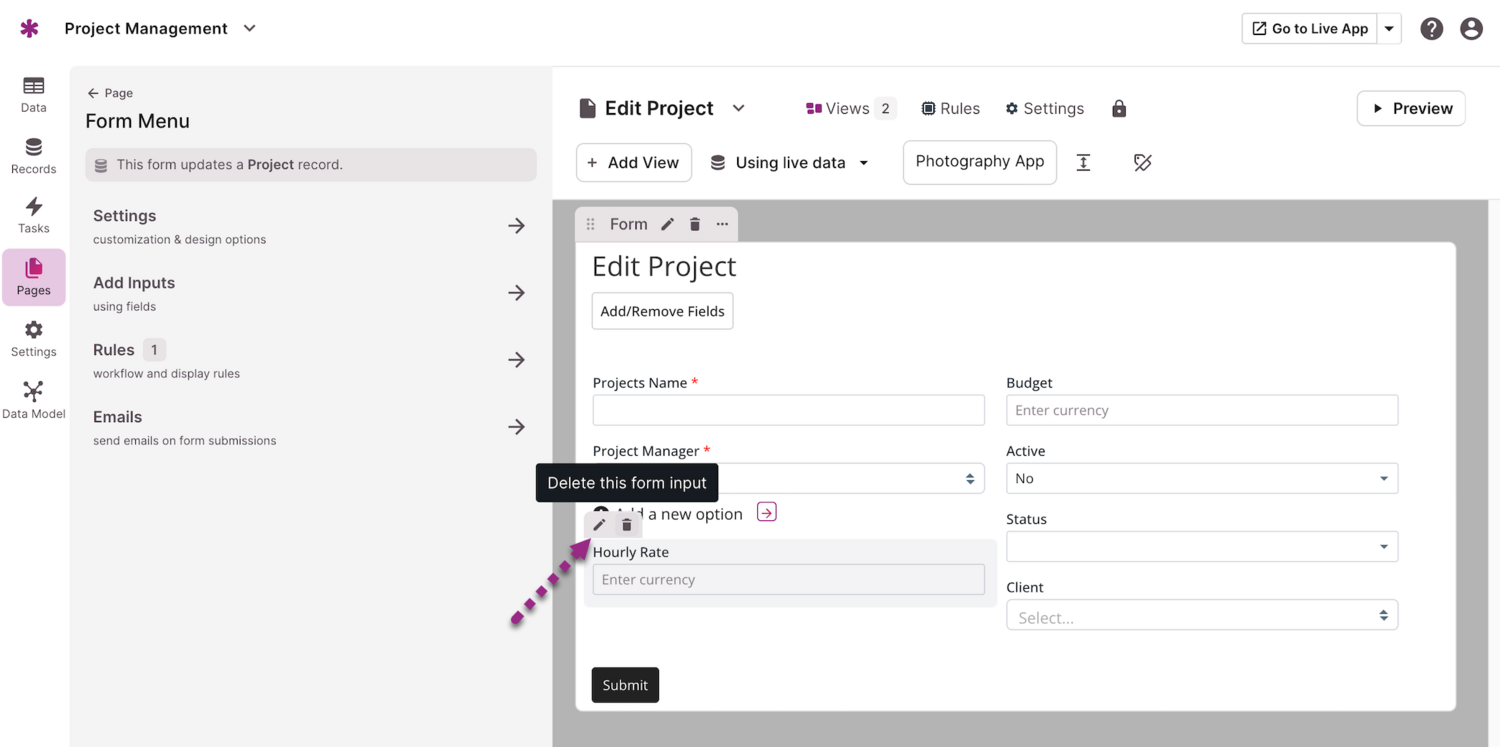Open the Using live data dropdown

click(x=789, y=162)
